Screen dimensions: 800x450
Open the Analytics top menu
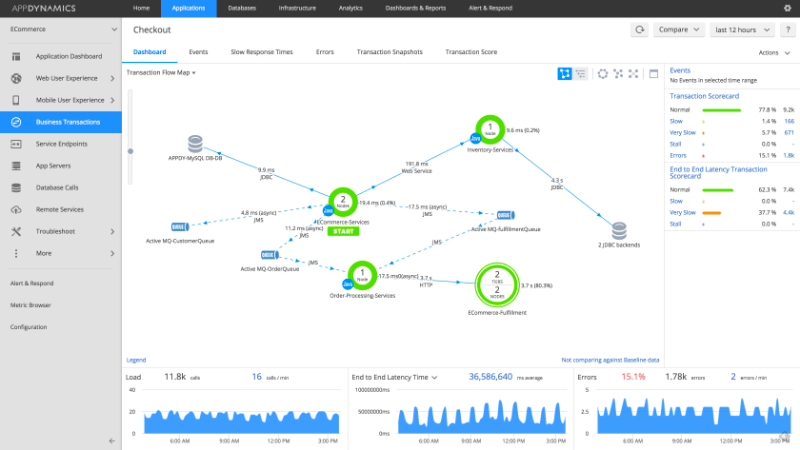[351, 8]
